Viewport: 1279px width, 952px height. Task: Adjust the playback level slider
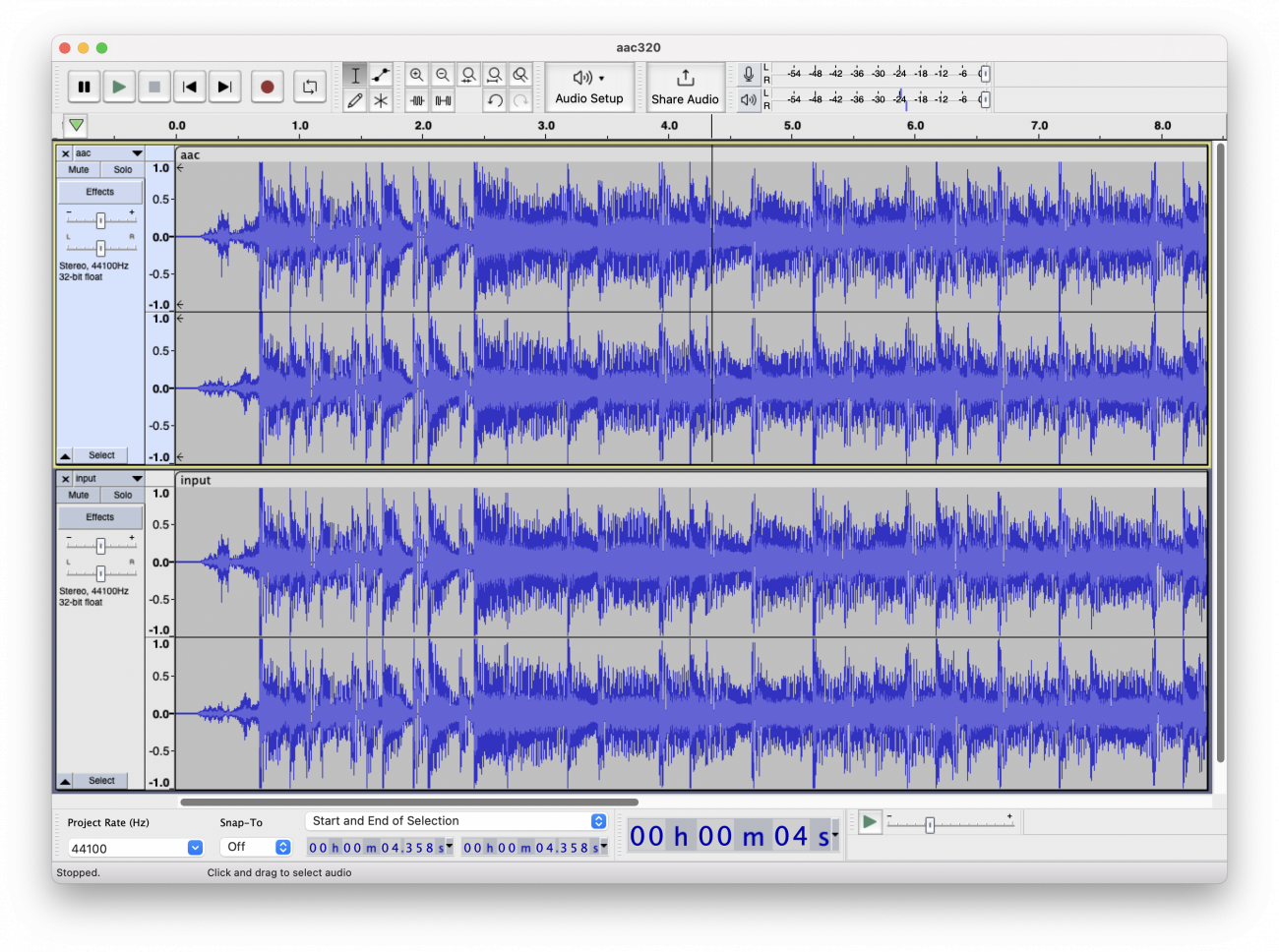[984, 99]
